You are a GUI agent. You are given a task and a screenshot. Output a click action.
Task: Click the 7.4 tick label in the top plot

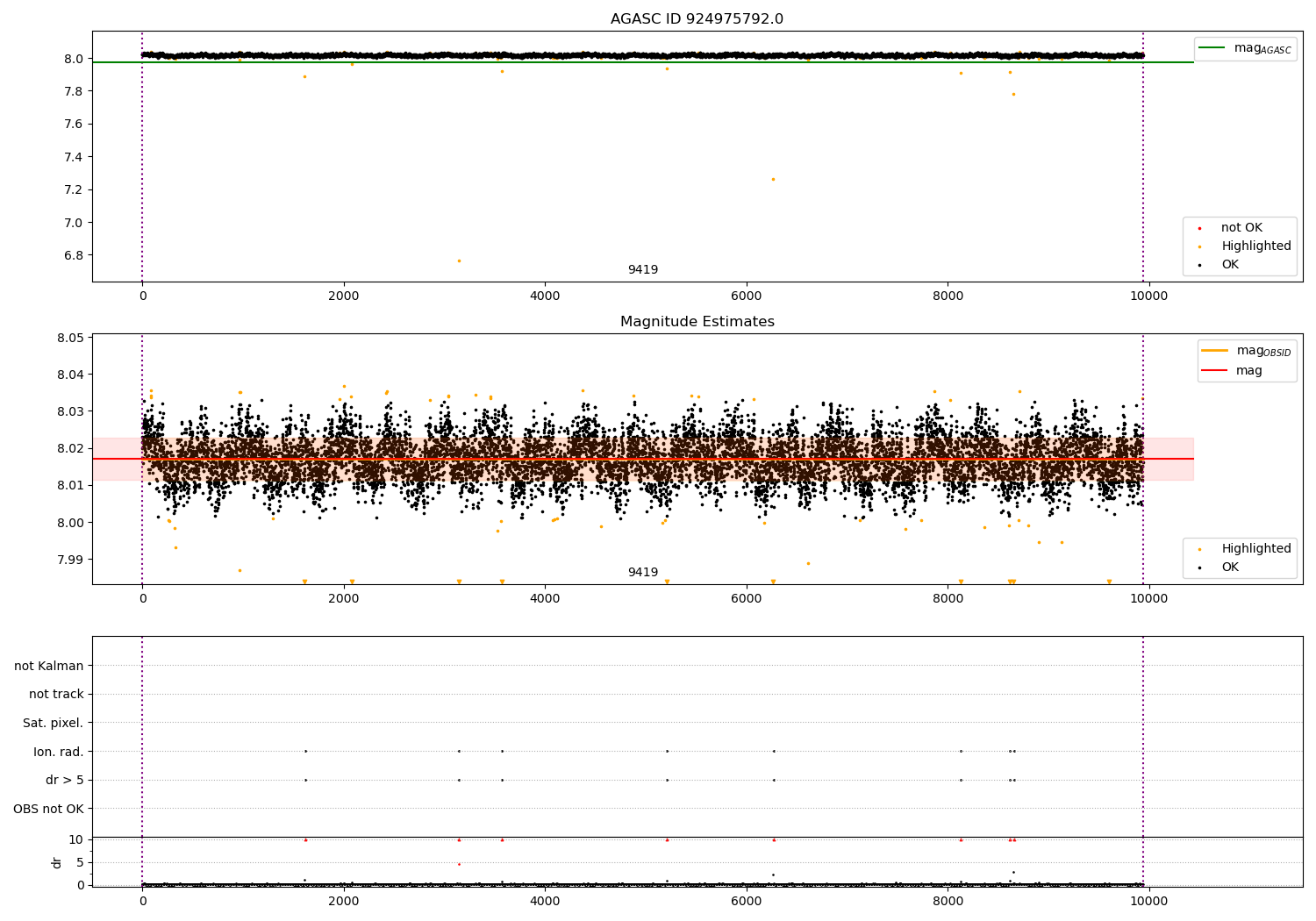(74, 157)
